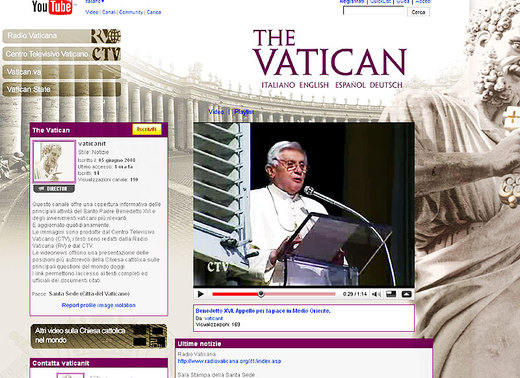Screen dimensions: 520x378
Task: Open the Vatican.va sidebar button
Action: tap(62, 72)
